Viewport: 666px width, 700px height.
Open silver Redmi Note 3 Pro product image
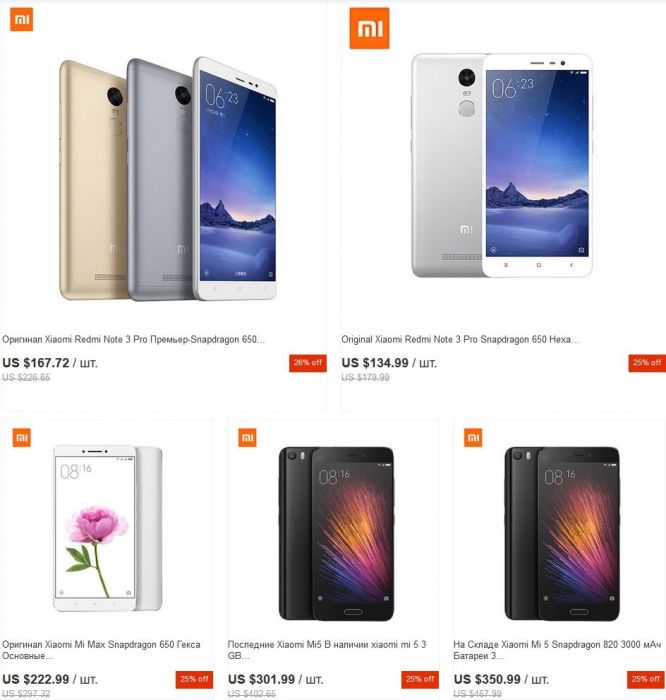(502, 165)
